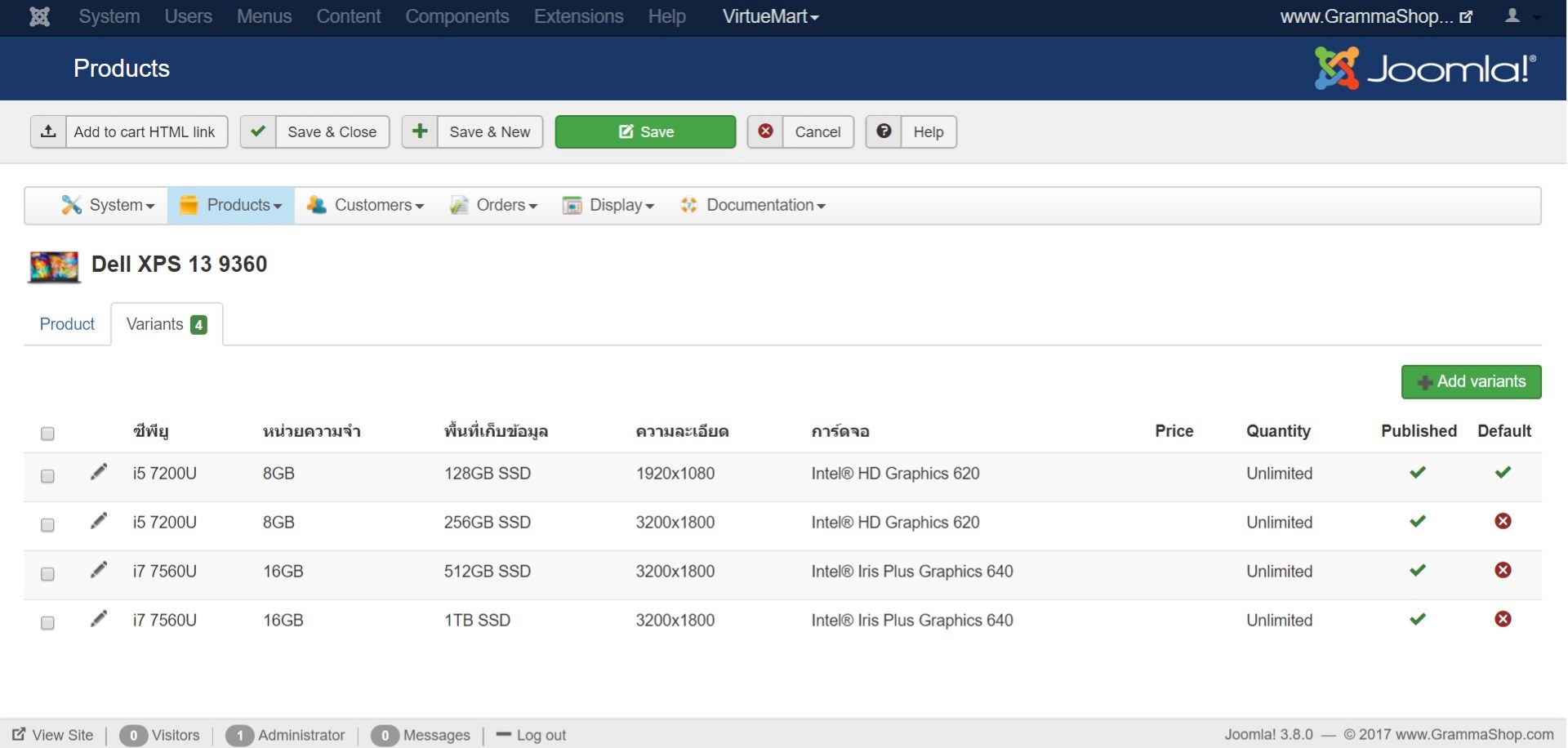Viewport: 1568px width, 748px height.
Task: Click the Quantity column header
Action: tap(1278, 431)
